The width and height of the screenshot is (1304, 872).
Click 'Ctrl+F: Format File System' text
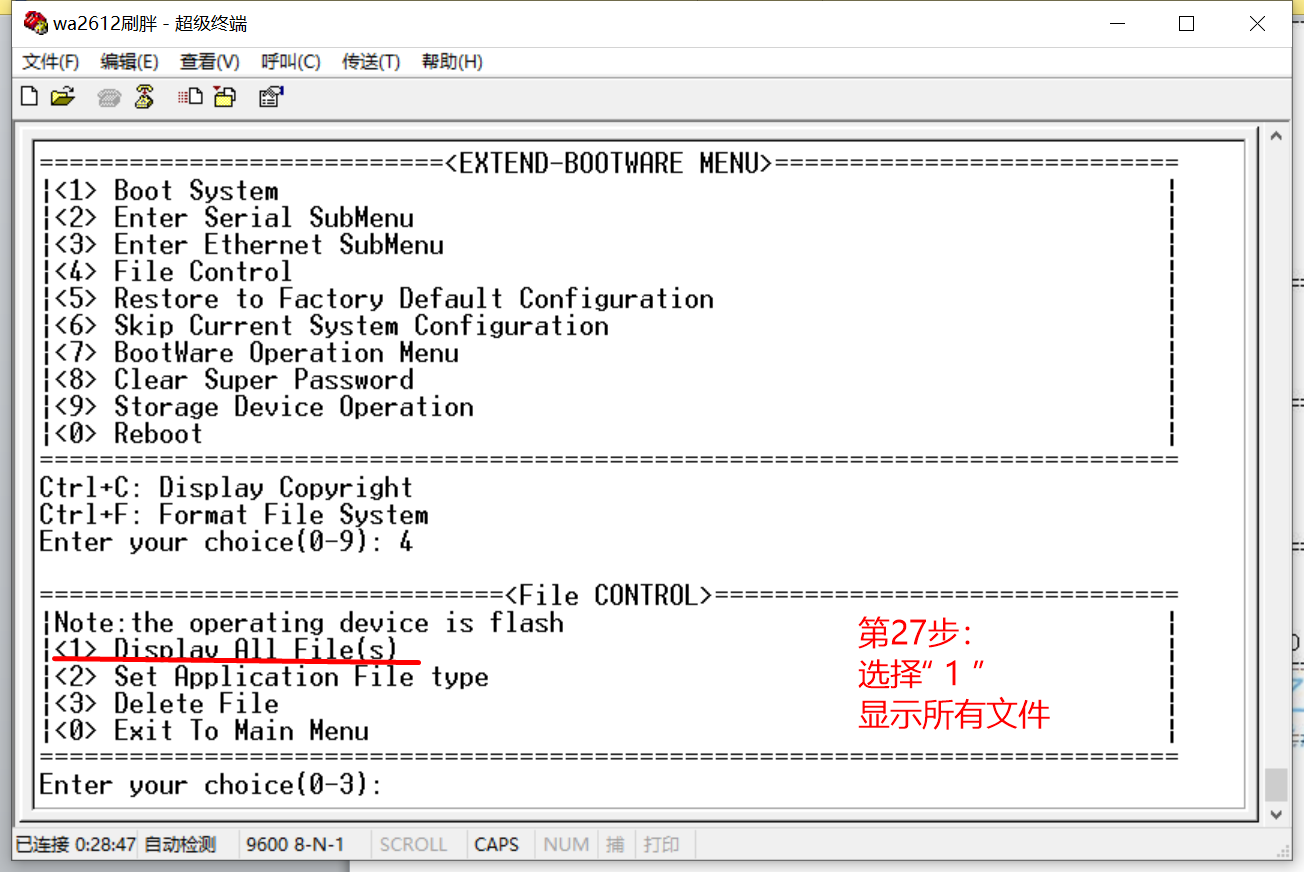[x=234, y=515]
